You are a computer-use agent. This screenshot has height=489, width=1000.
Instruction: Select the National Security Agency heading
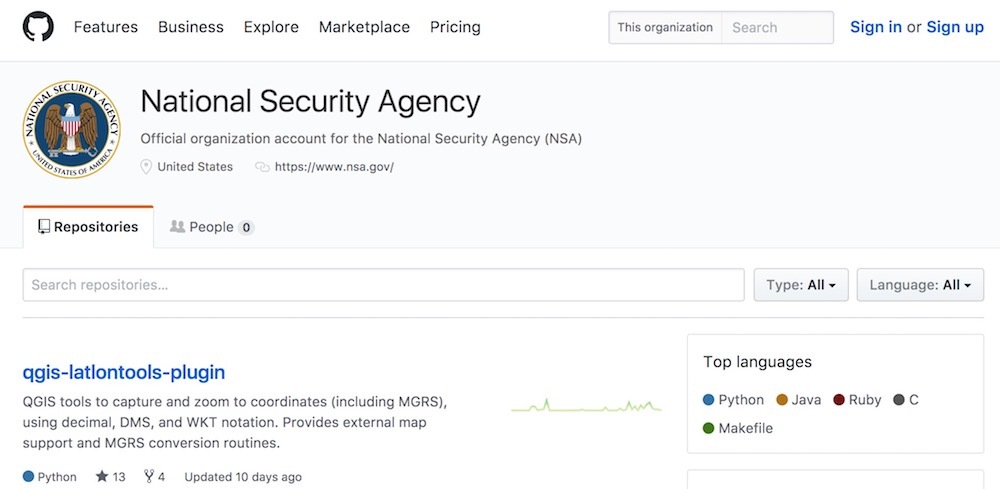coord(310,102)
